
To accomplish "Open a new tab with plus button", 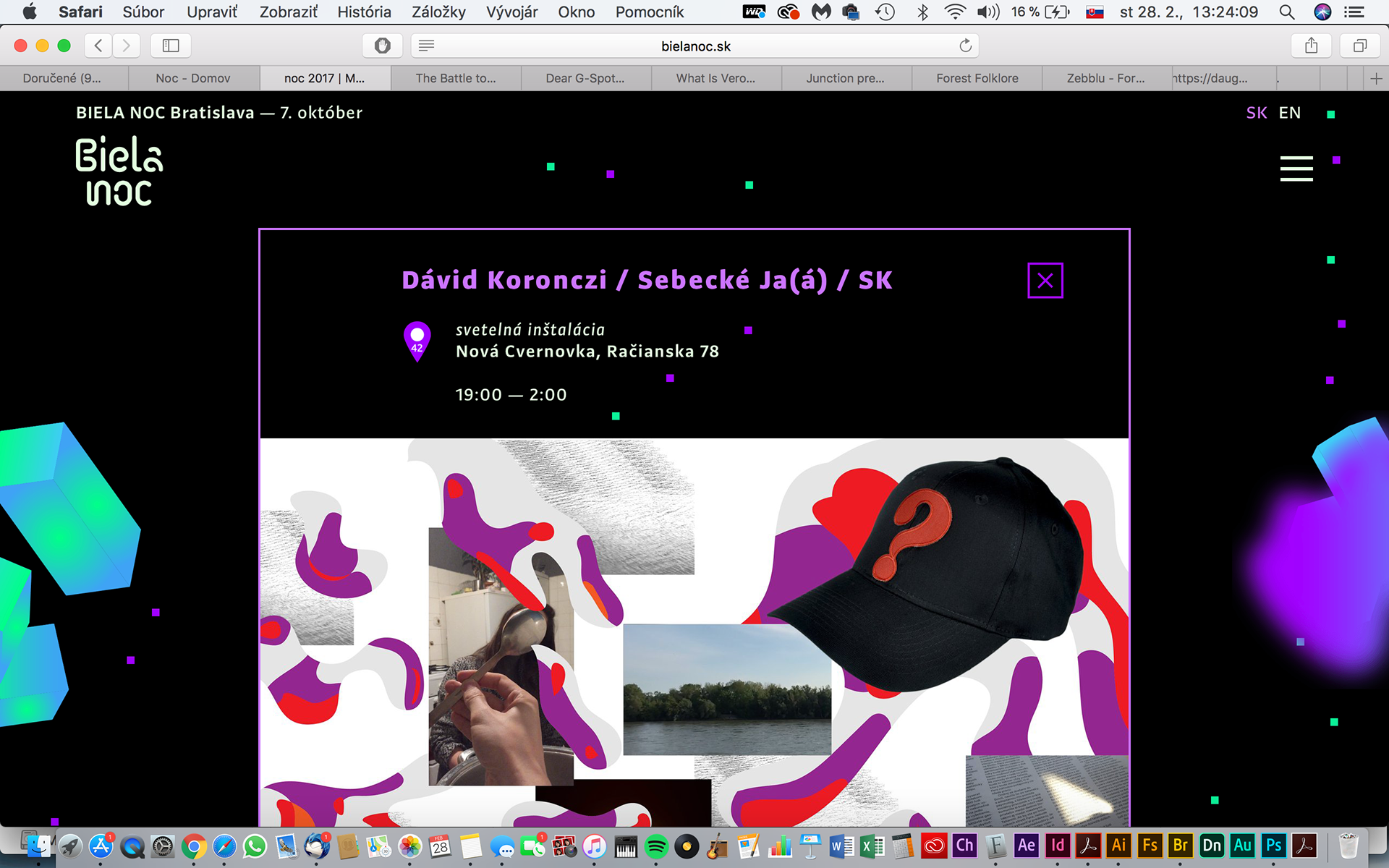I will point(1376,78).
